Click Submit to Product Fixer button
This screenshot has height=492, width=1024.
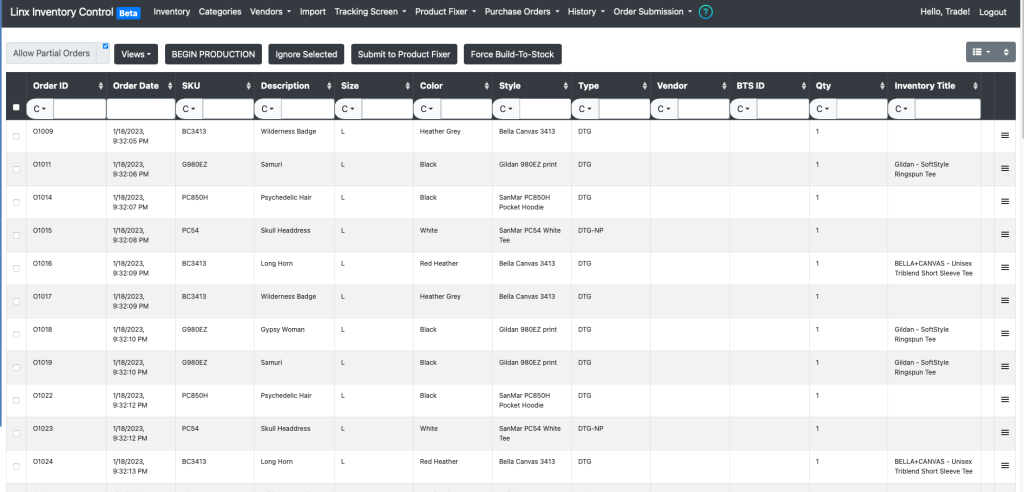(404, 54)
